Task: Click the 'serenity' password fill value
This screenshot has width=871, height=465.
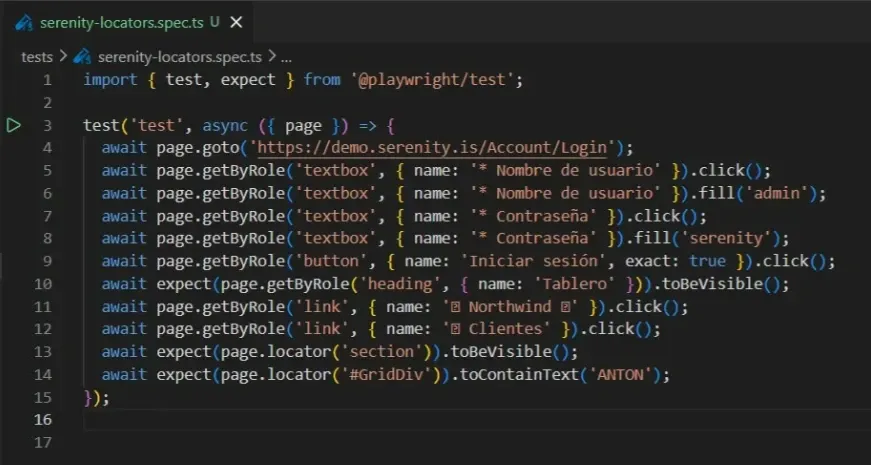Action: 727,238
